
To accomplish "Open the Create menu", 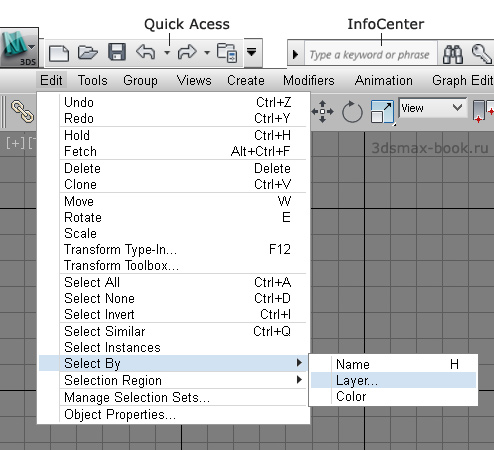I will point(246,80).
